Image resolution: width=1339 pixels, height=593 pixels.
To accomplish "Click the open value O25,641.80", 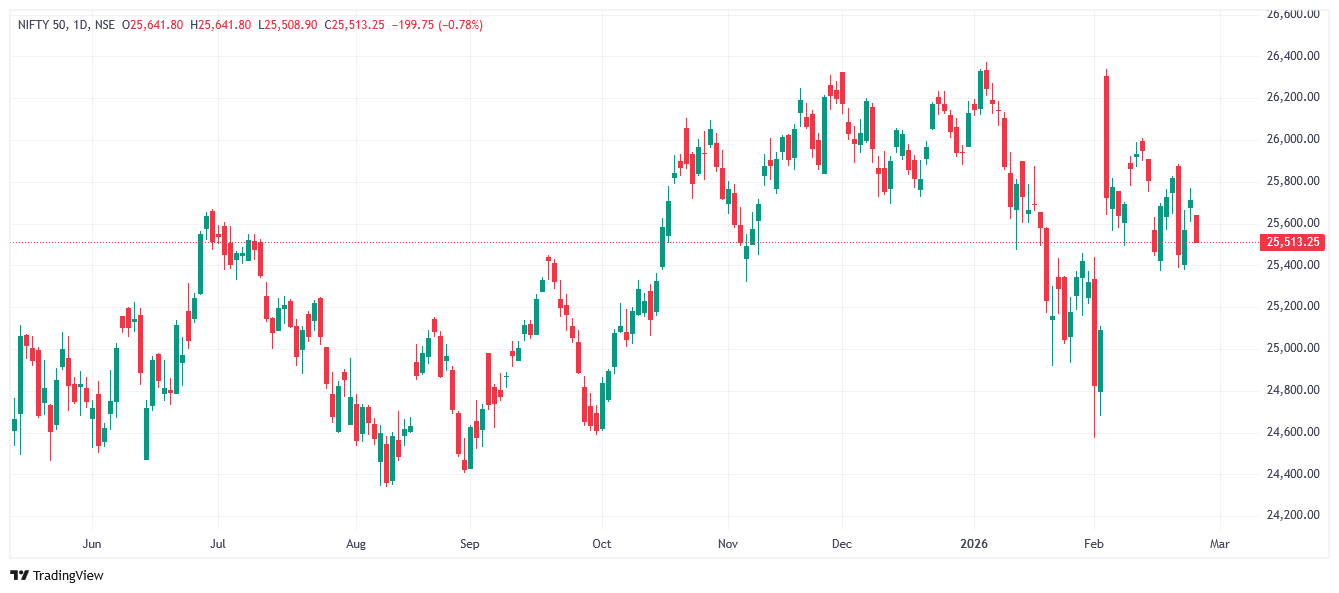I will click(x=152, y=24).
